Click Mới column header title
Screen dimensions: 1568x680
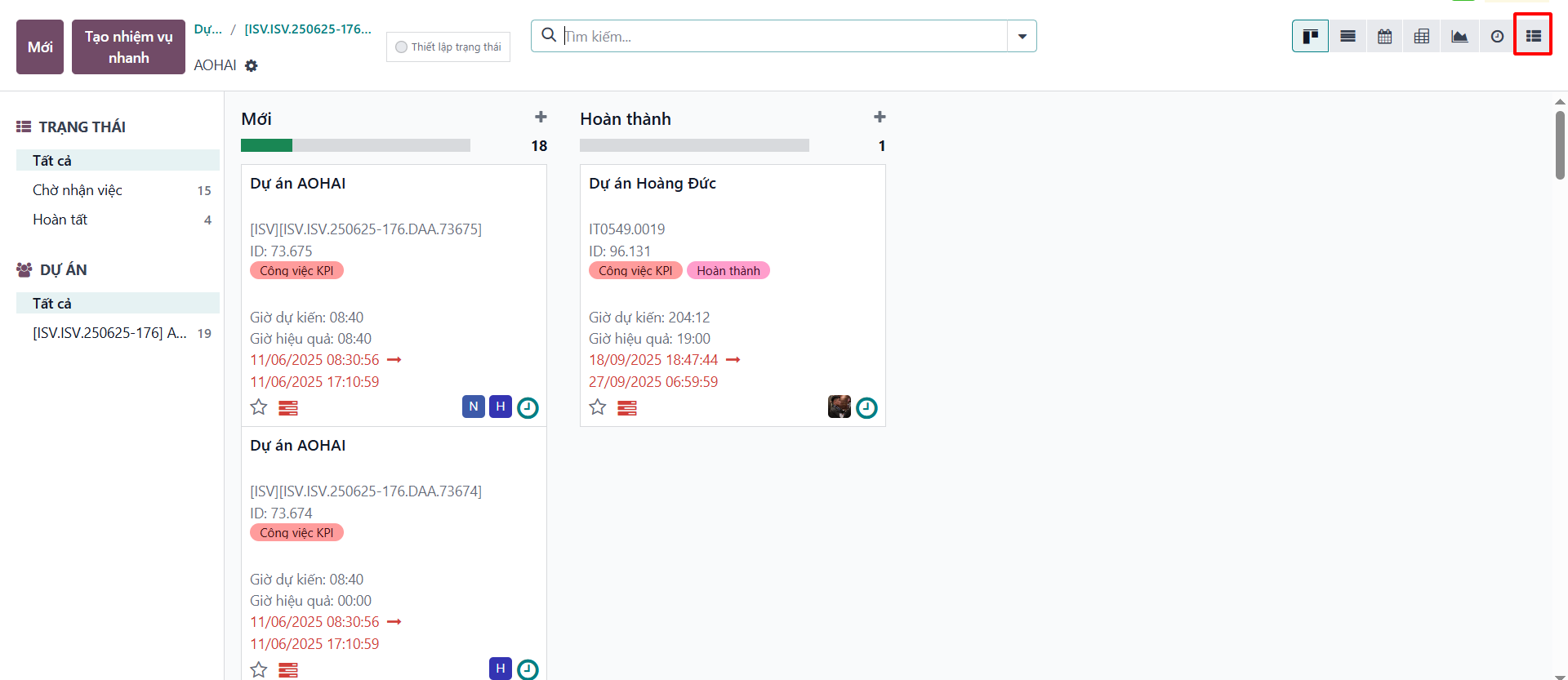tap(256, 119)
